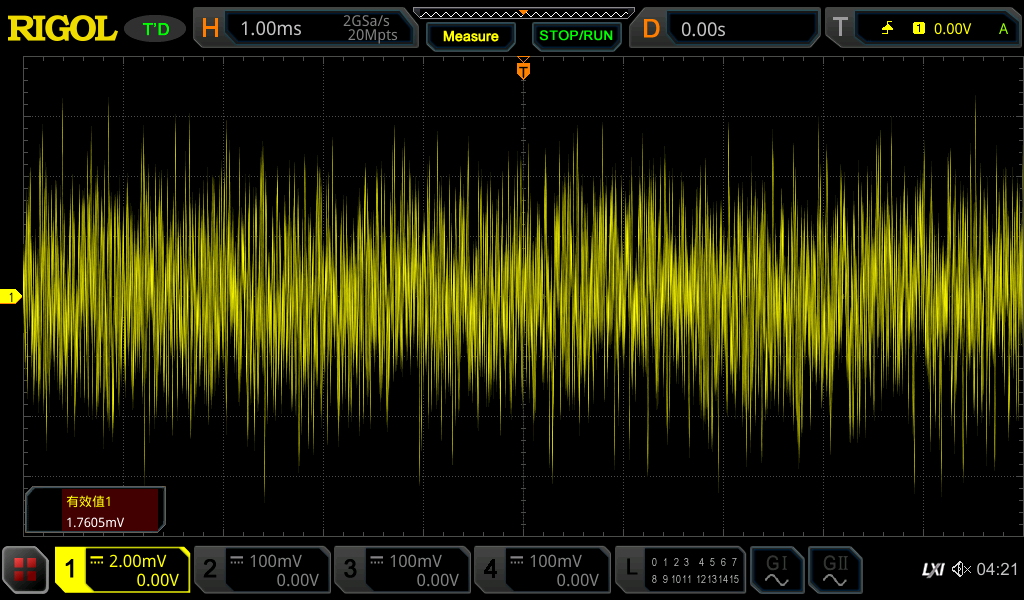The image size is (1024, 600).
Task: Open the red function navigation grid icon
Action: tap(25, 570)
